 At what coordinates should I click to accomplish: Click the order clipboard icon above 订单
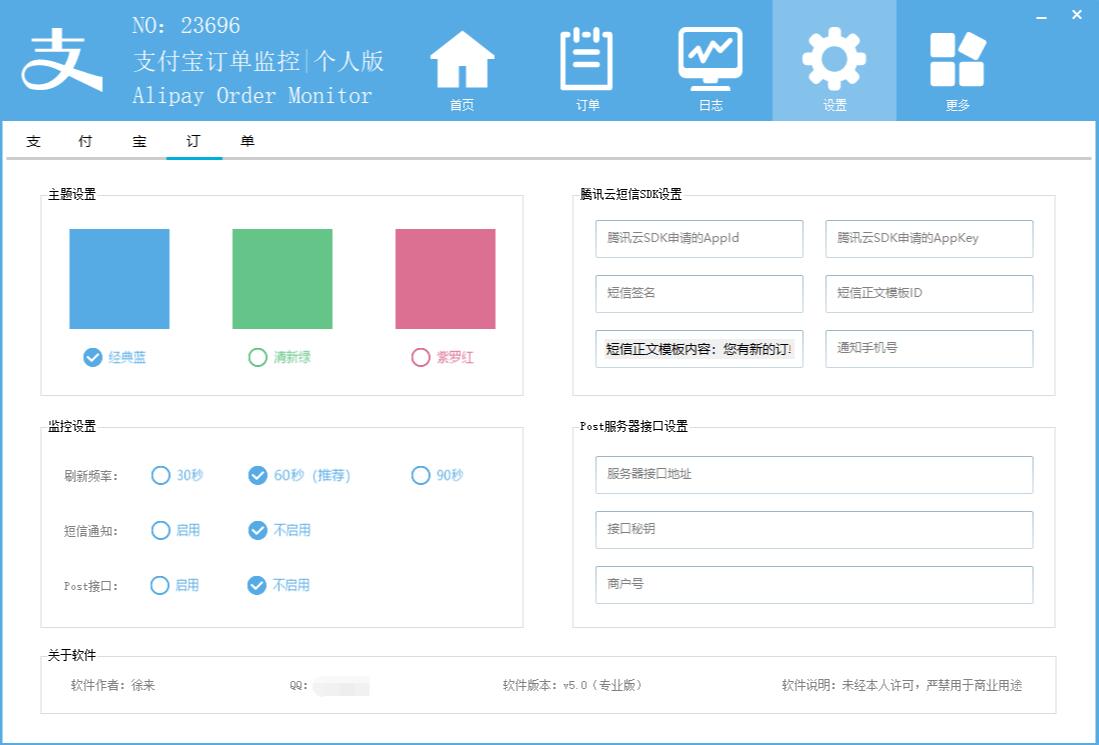(x=586, y=55)
